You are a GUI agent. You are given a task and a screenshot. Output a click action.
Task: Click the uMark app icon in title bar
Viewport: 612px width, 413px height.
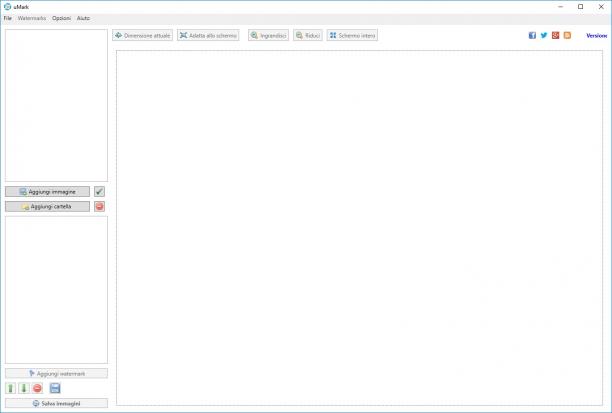(x=7, y=7)
